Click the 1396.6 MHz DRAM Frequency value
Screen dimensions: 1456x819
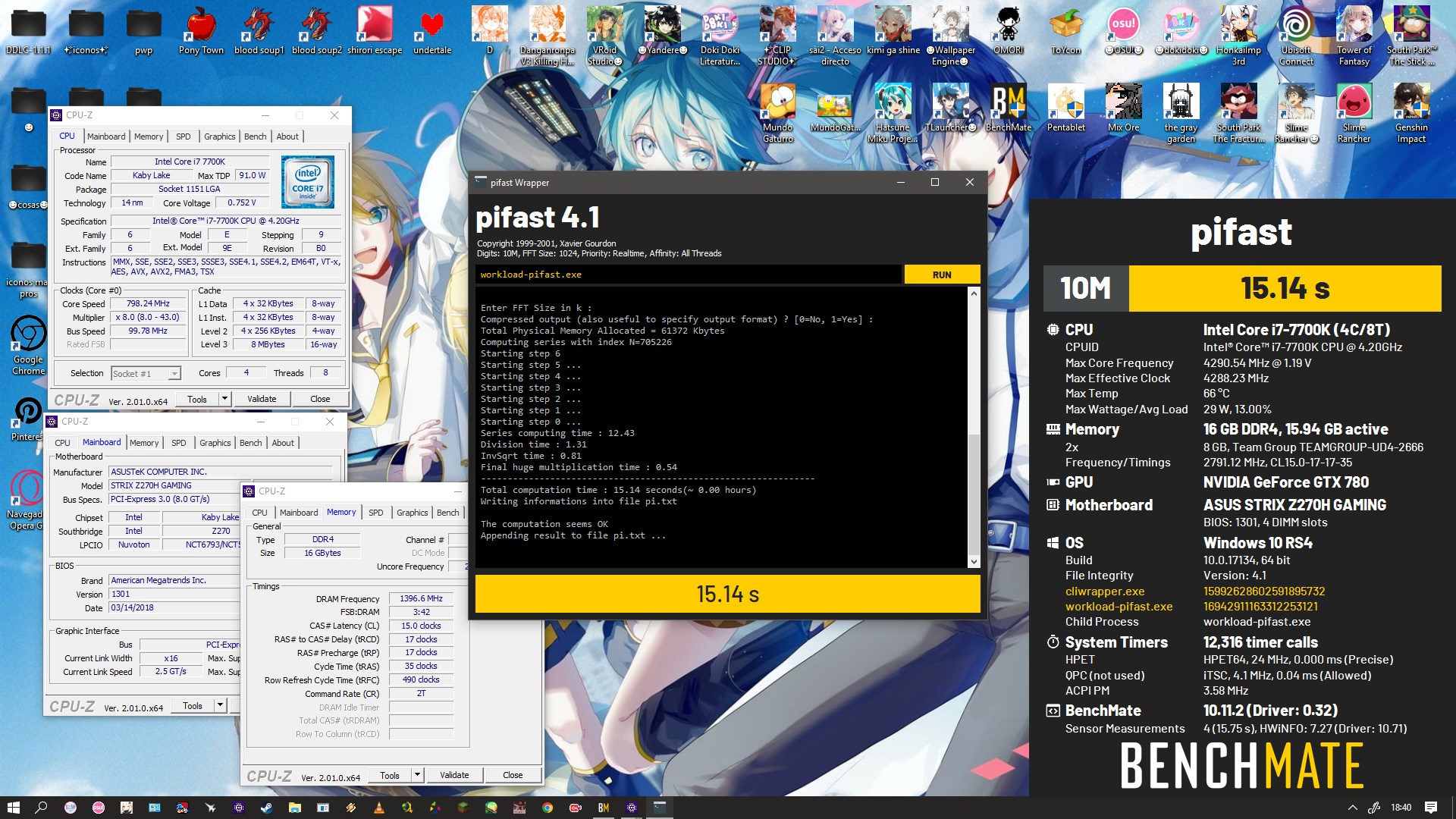coord(421,598)
